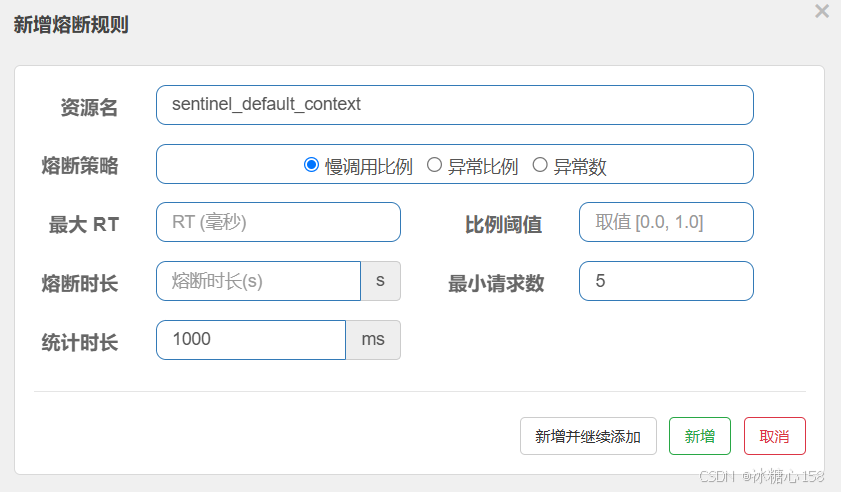
Task: Select the 慢调用比例 radio option
Action: click(x=311, y=165)
